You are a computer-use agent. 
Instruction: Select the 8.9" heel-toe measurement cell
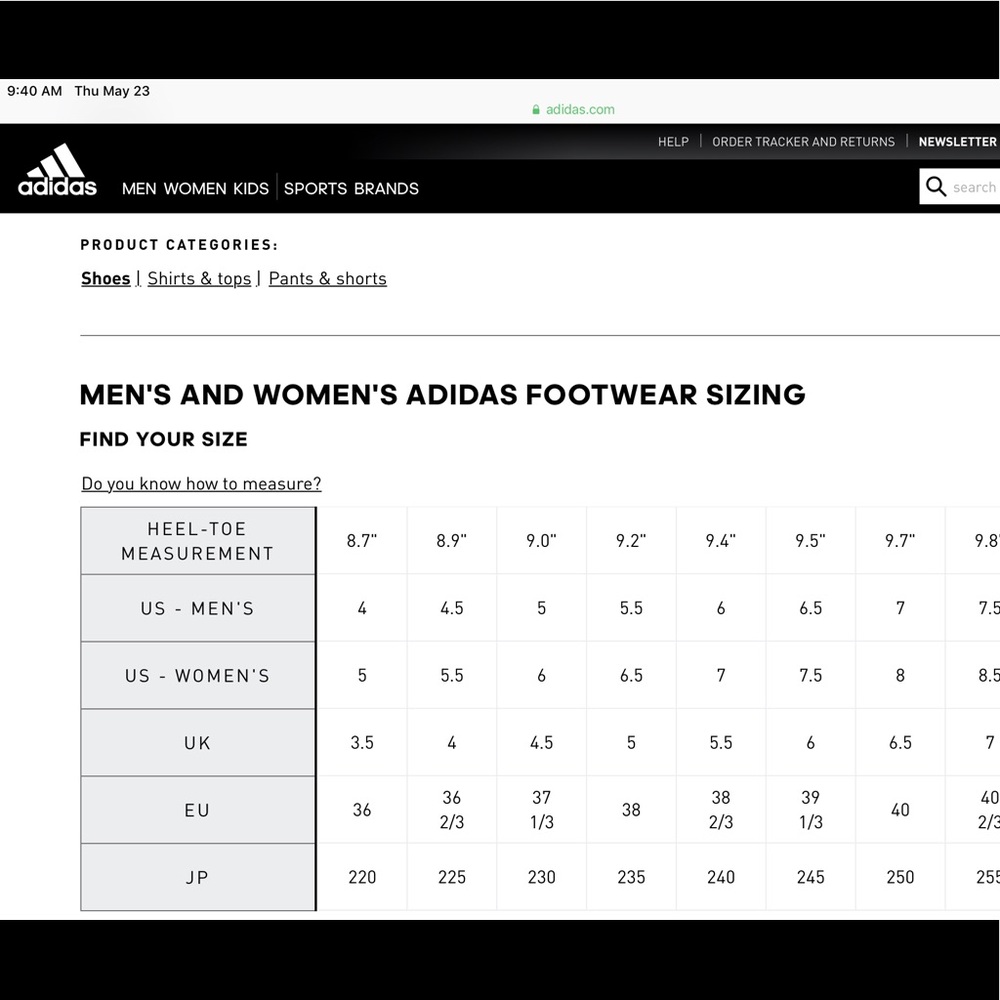[x=452, y=541]
